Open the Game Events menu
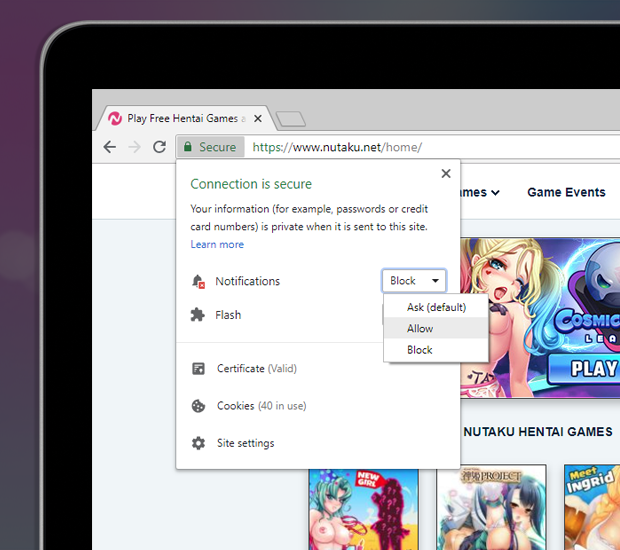 566,192
